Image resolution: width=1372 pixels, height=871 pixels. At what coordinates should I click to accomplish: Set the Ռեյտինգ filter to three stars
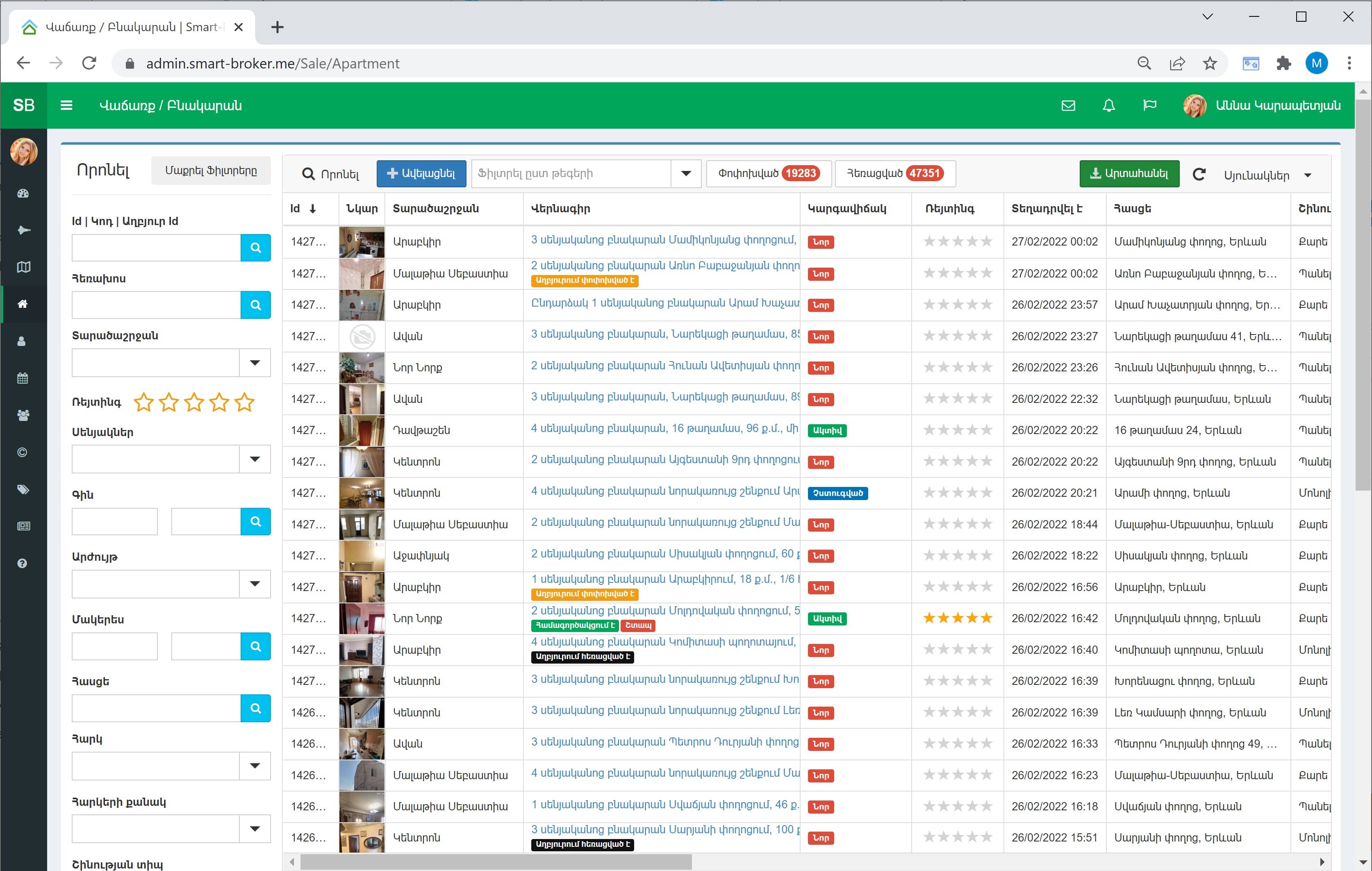tap(194, 402)
